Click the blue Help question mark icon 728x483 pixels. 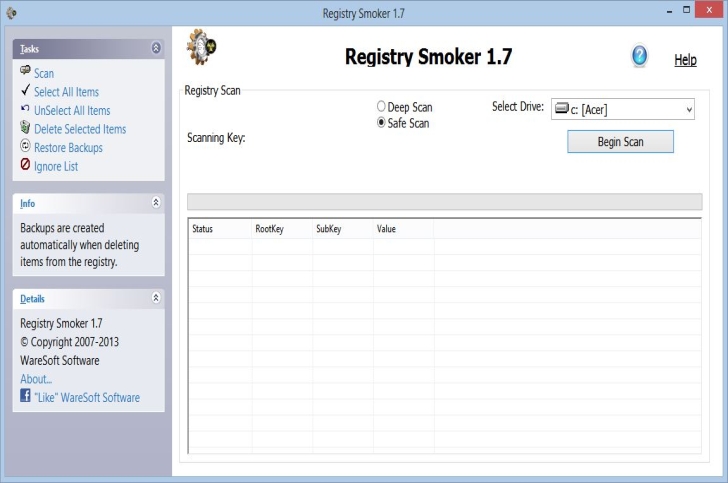tap(640, 57)
